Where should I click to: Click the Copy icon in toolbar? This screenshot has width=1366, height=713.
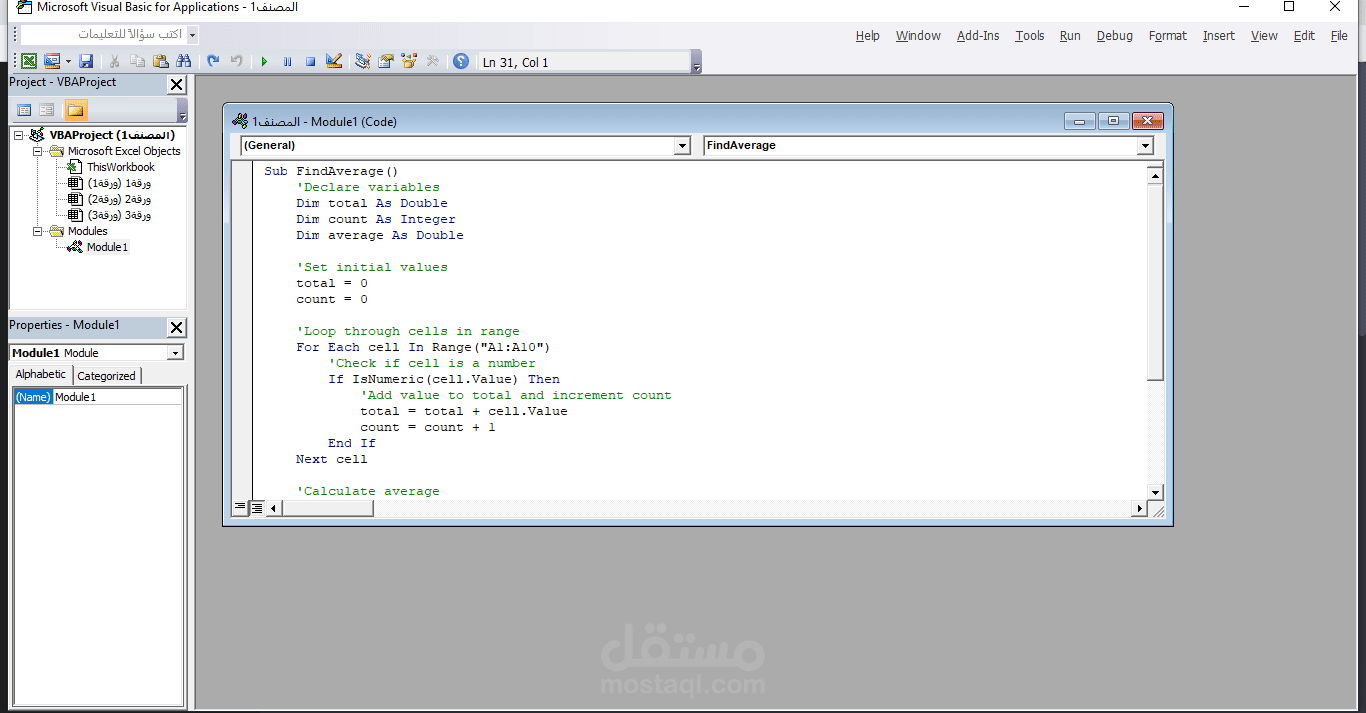pos(137,61)
